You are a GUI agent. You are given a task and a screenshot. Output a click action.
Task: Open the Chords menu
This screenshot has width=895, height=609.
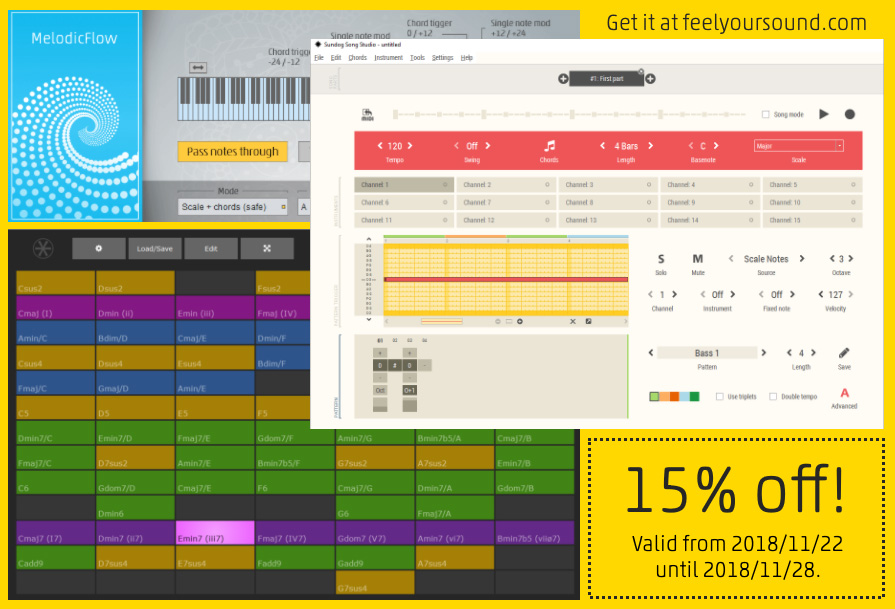(x=358, y=58)
